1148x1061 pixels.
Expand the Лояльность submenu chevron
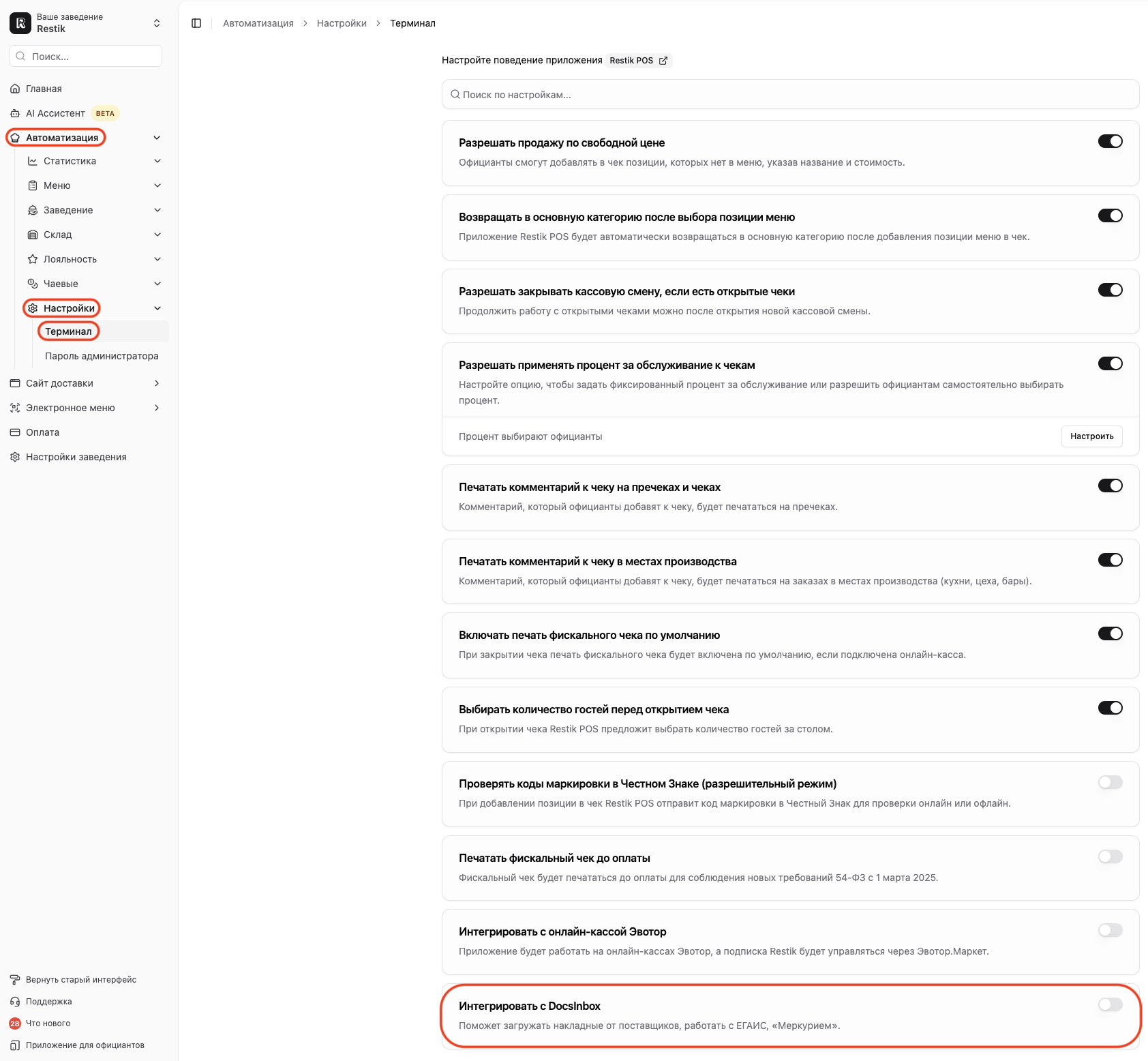[157, 259]
